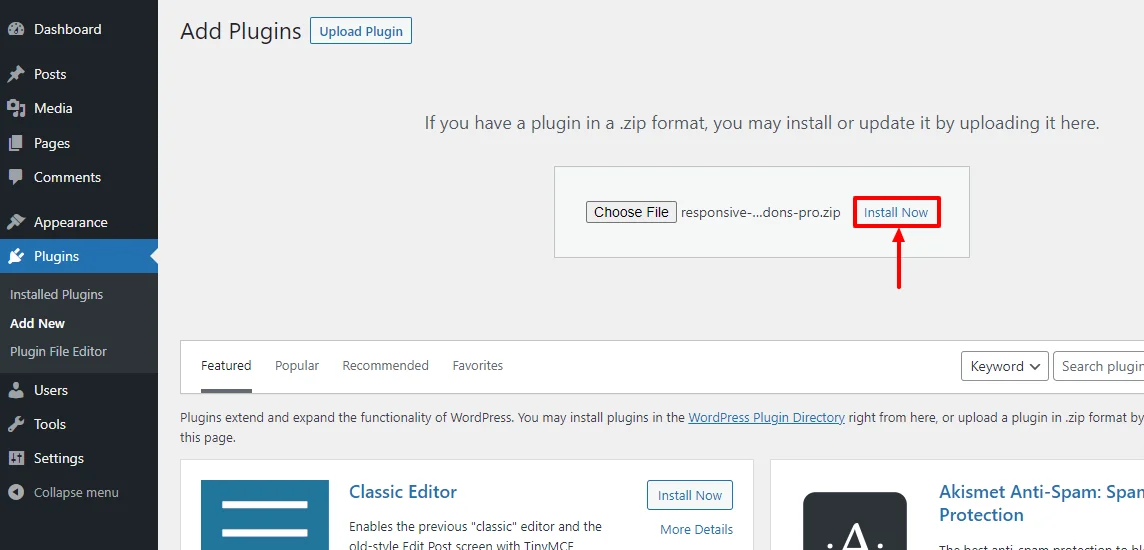
Task: Open More Details for Classic Editor
Action: tap(697, 530)
